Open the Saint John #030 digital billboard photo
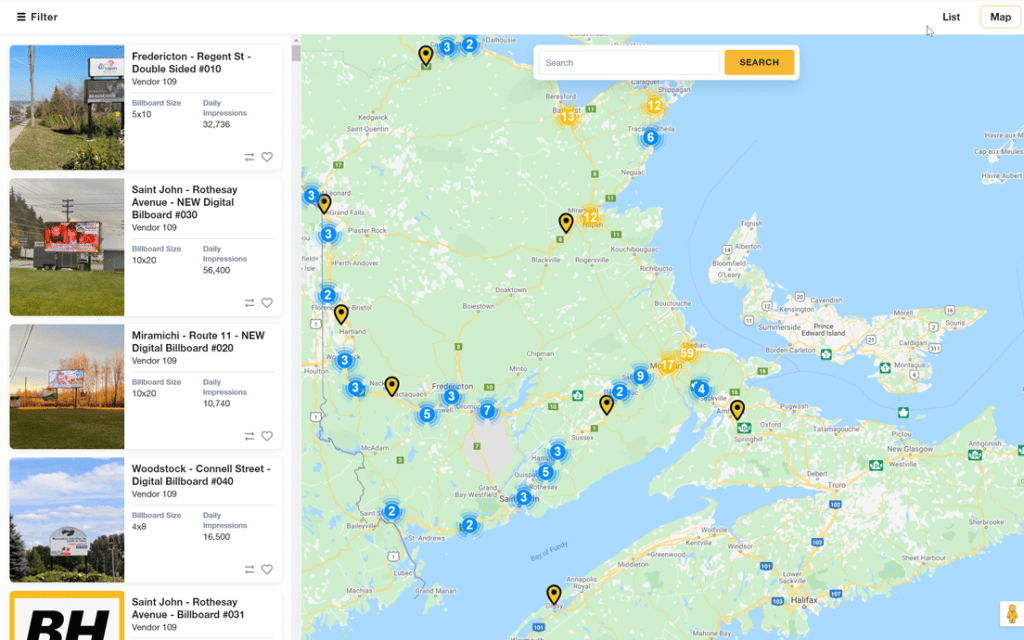The width and height of the screenshot is (1024, 640). tap(67, 248)
